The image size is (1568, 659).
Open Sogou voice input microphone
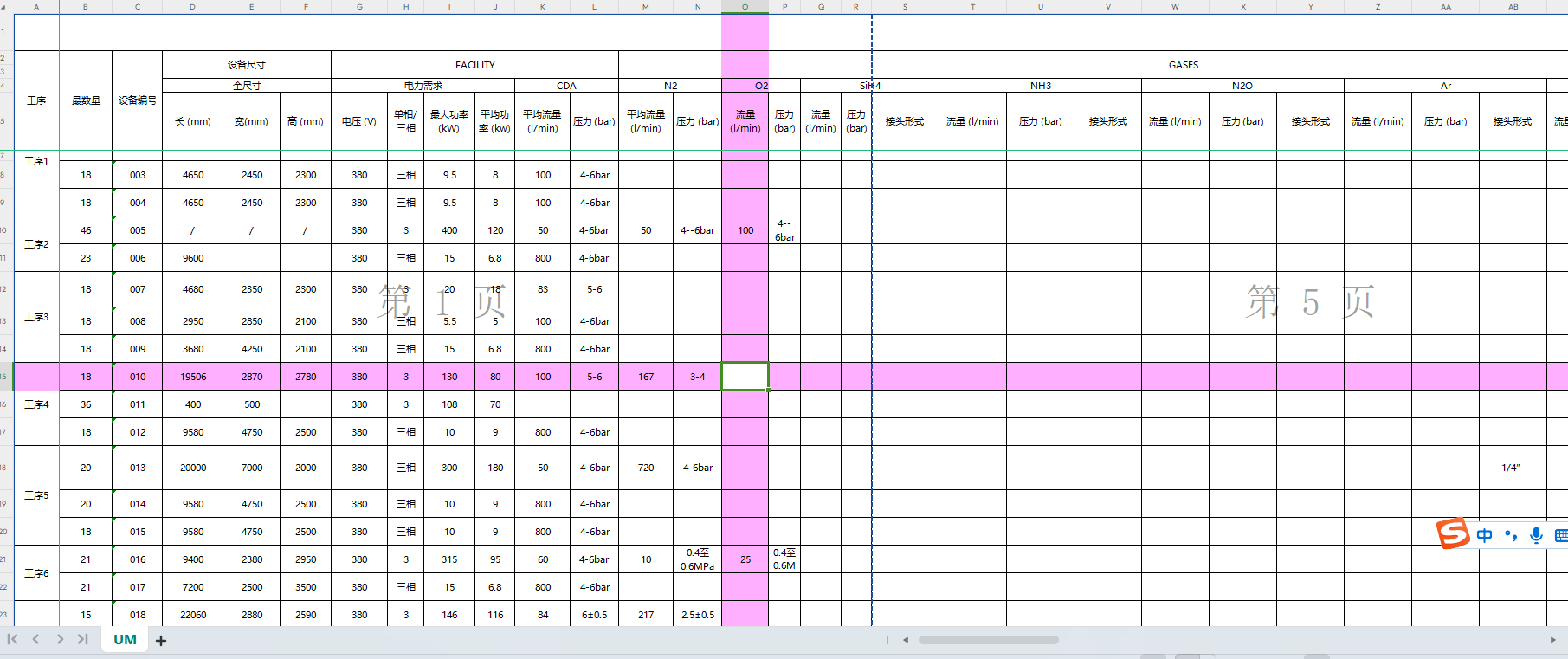[x=1536, y=535]
